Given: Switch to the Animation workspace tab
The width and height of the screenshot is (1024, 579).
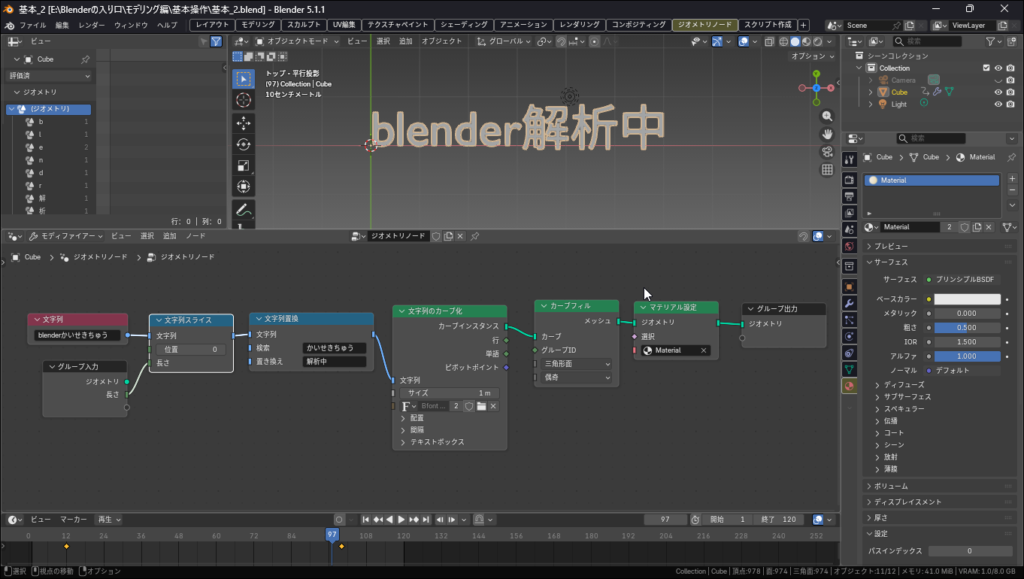Looking at the screenshot, I should [523, 25].
